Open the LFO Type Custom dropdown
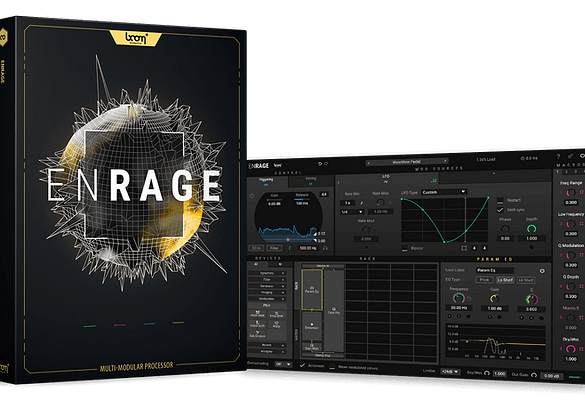 [444, 192]
